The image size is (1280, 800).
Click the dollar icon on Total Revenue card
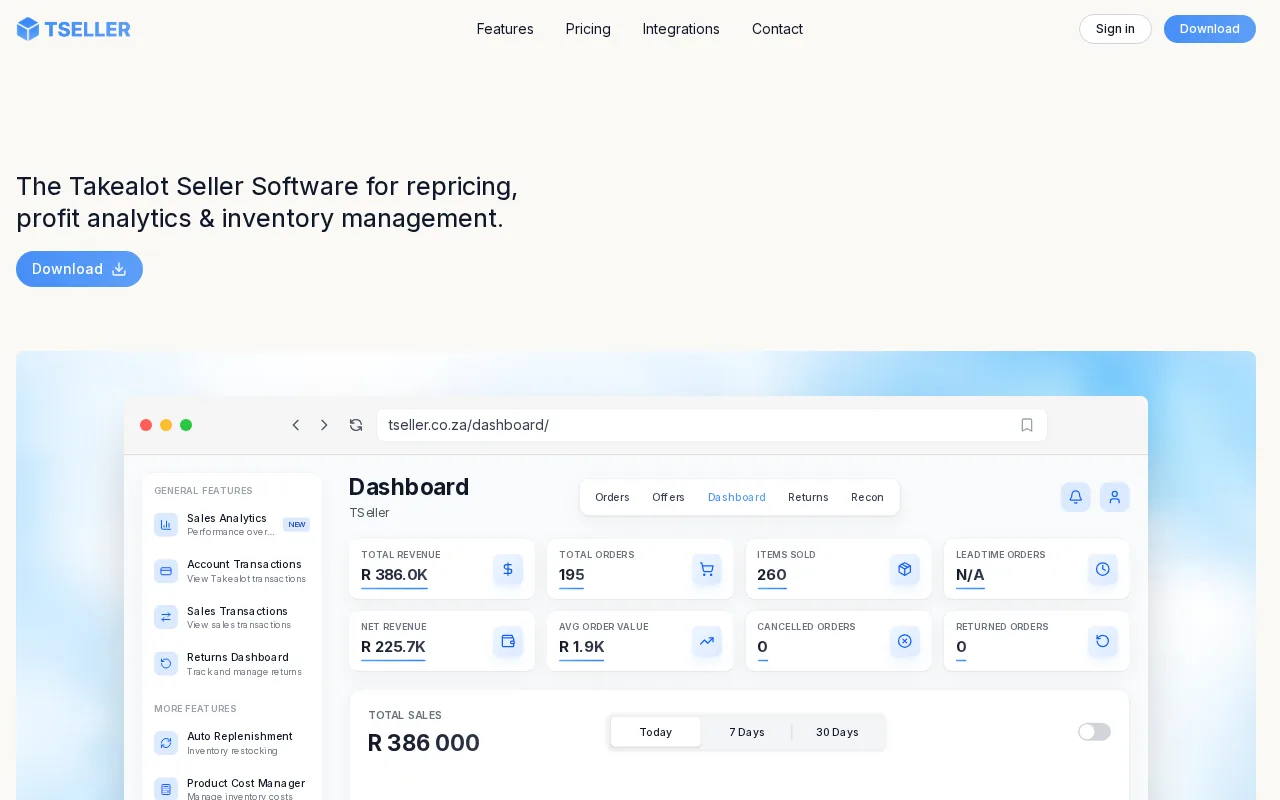(x=508, y=569)
